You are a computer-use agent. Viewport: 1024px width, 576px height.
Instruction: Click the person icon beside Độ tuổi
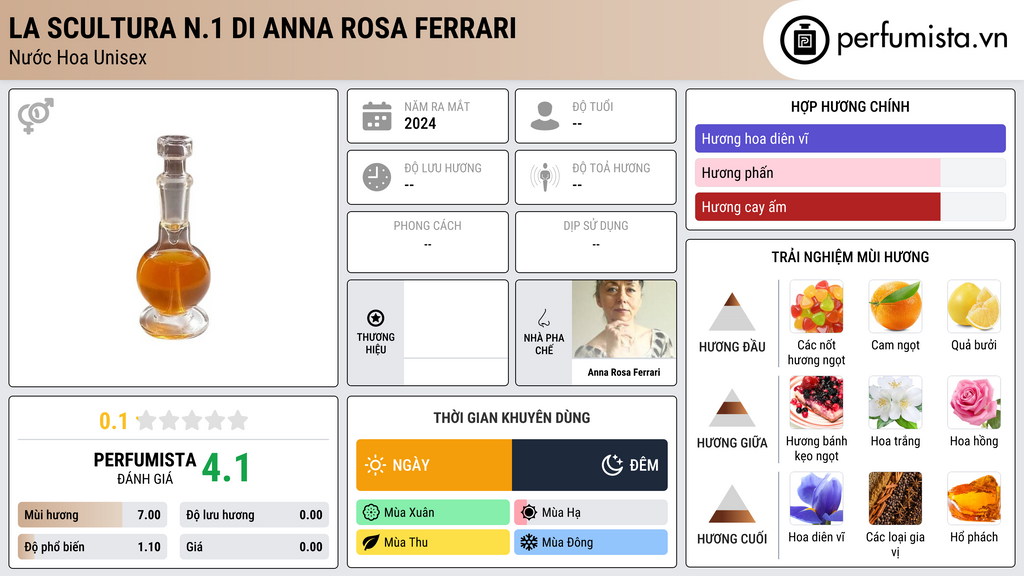[x=545, y=116]
